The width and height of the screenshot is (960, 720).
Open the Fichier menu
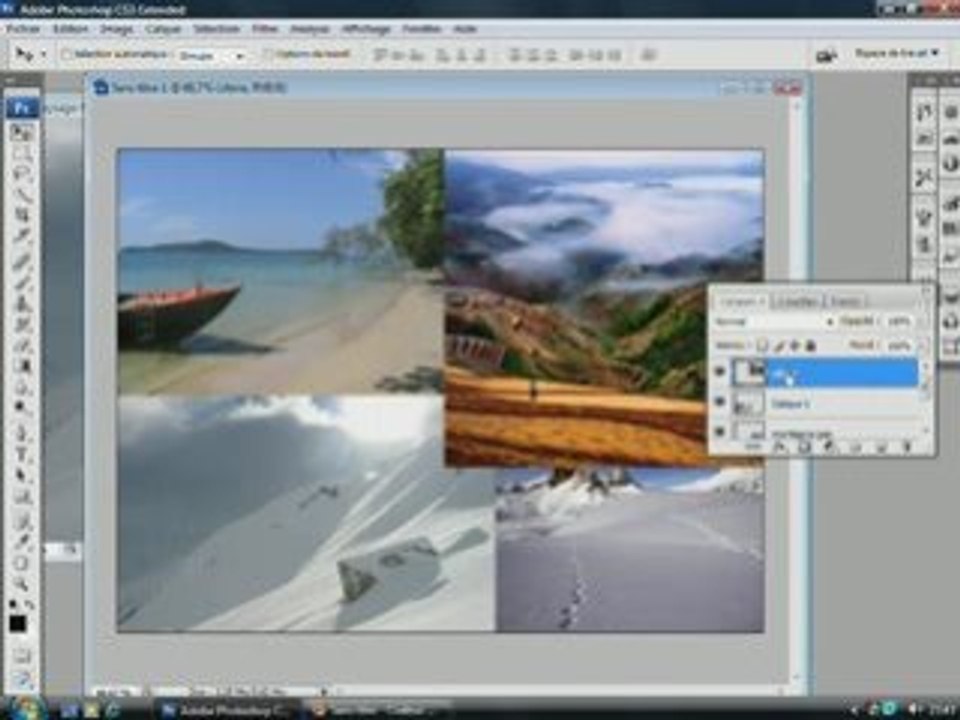coord(24,29)
